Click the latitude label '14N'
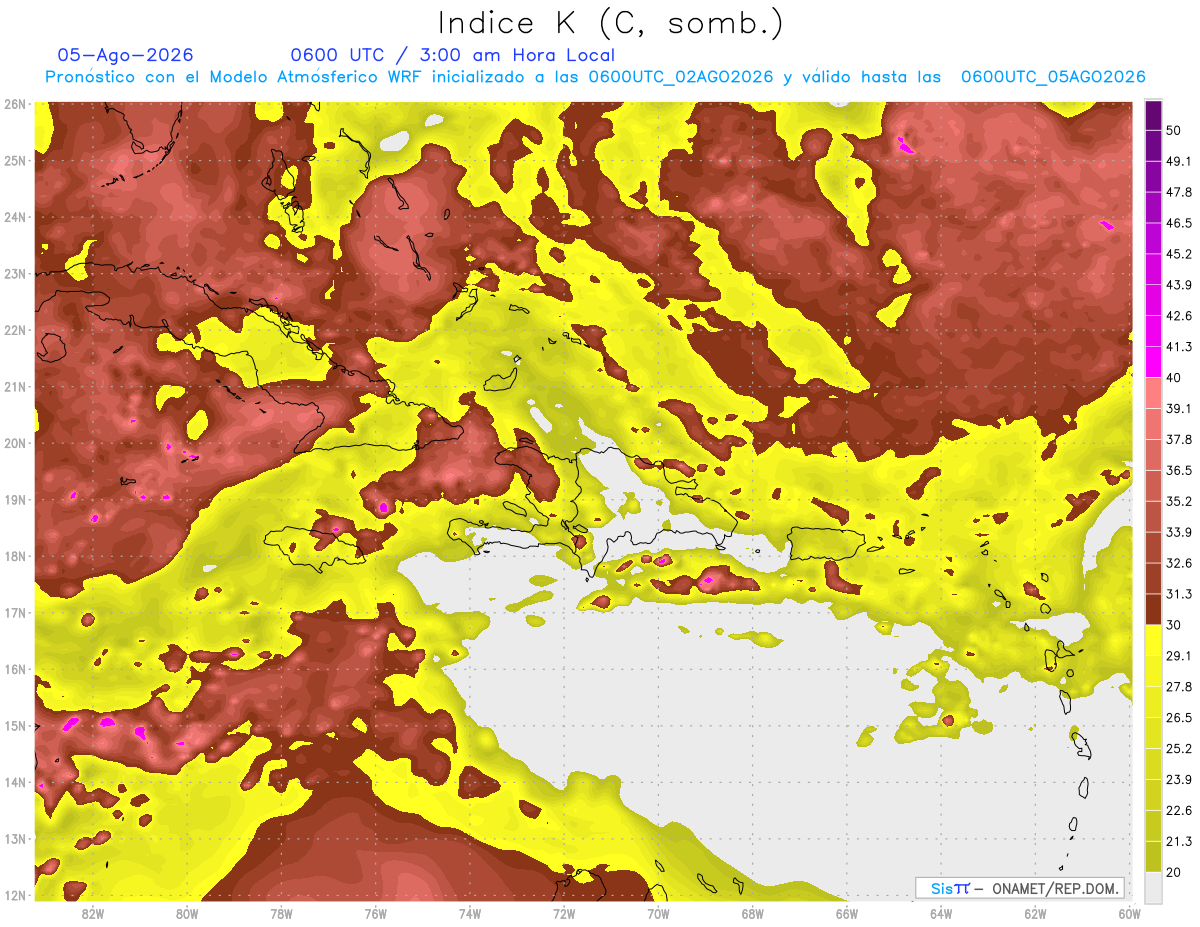The image size is (1200, 927). pyautogui.click(x=15, y=782)
